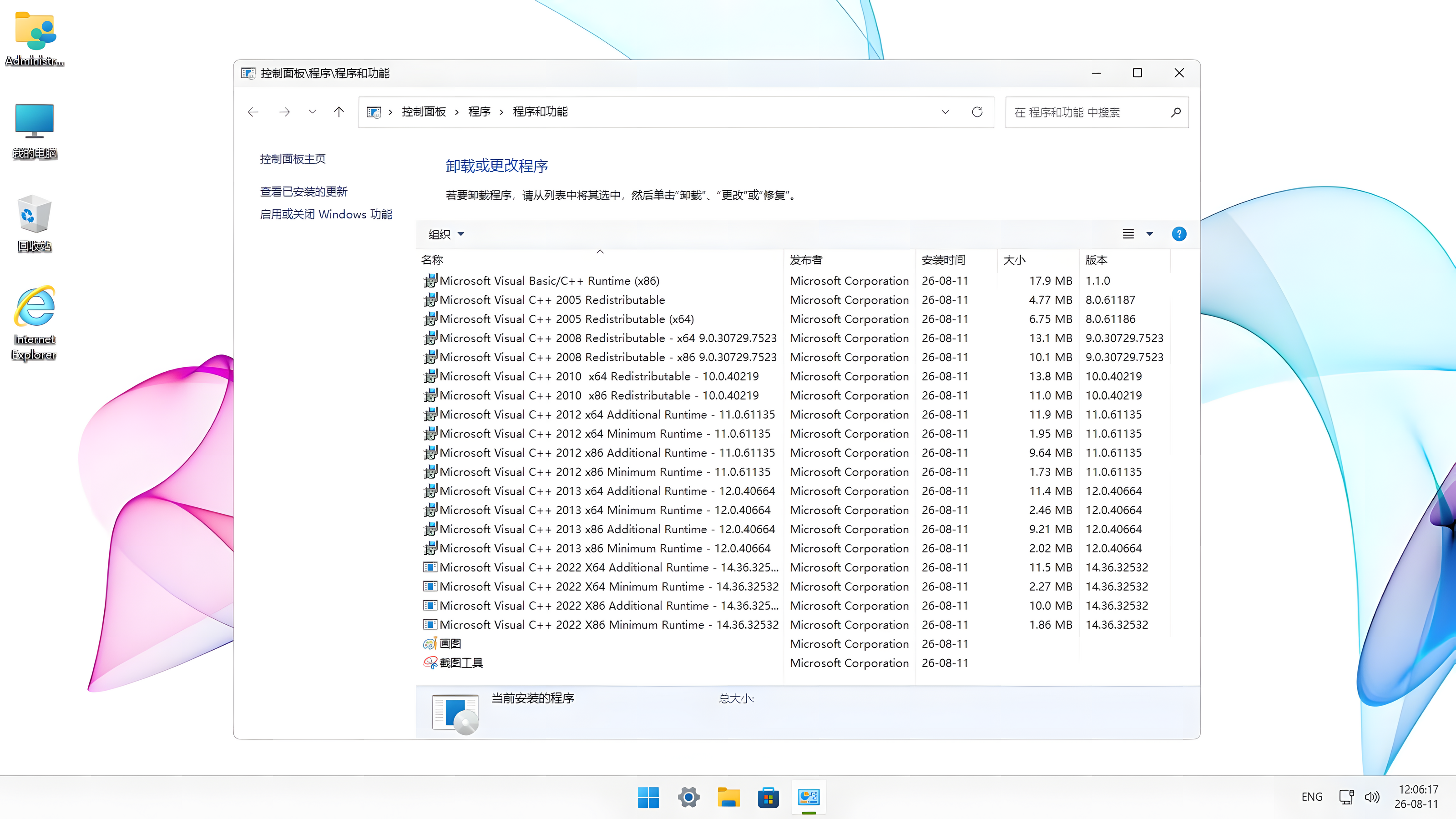The height and width of the screenshot is (819, 1456).
Task: Click the Control Panel taskbar icon
Action: (809, 798)
